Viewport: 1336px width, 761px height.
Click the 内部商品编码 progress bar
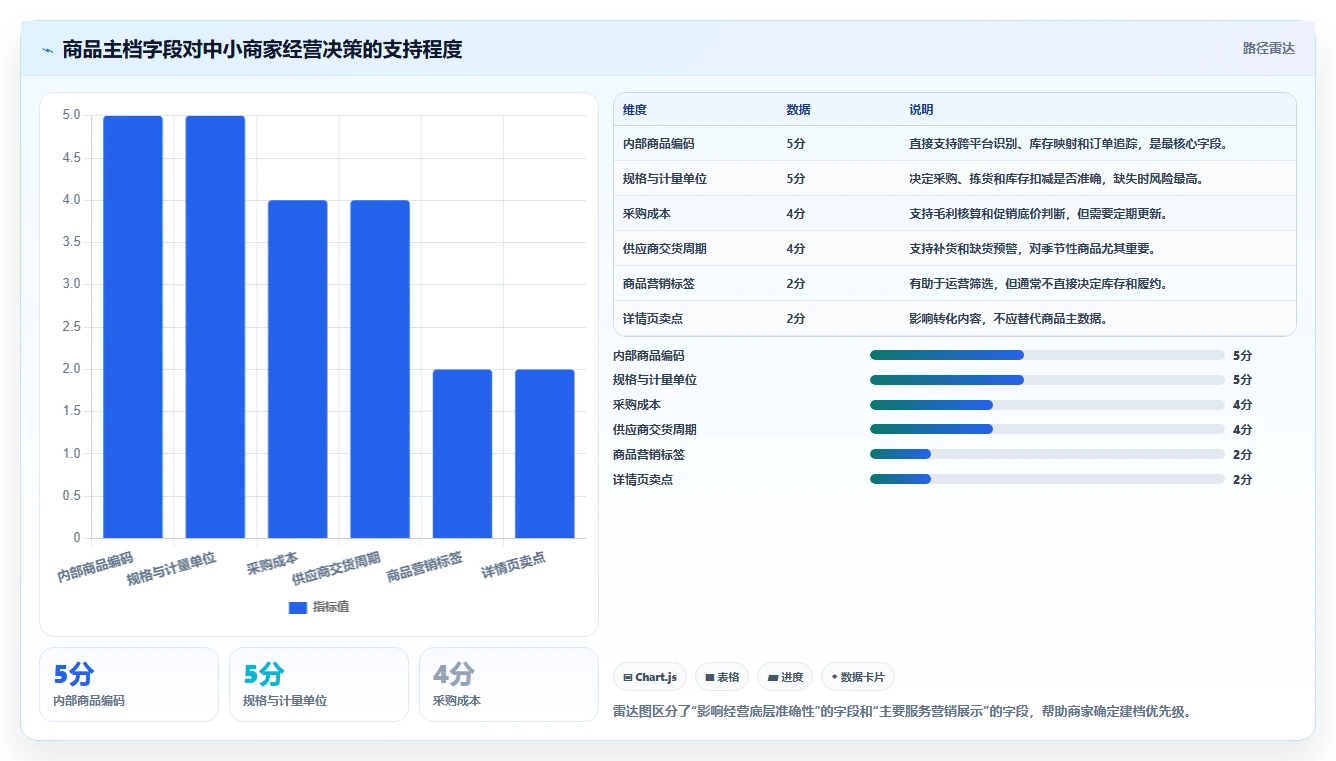tap(1047, 355)
